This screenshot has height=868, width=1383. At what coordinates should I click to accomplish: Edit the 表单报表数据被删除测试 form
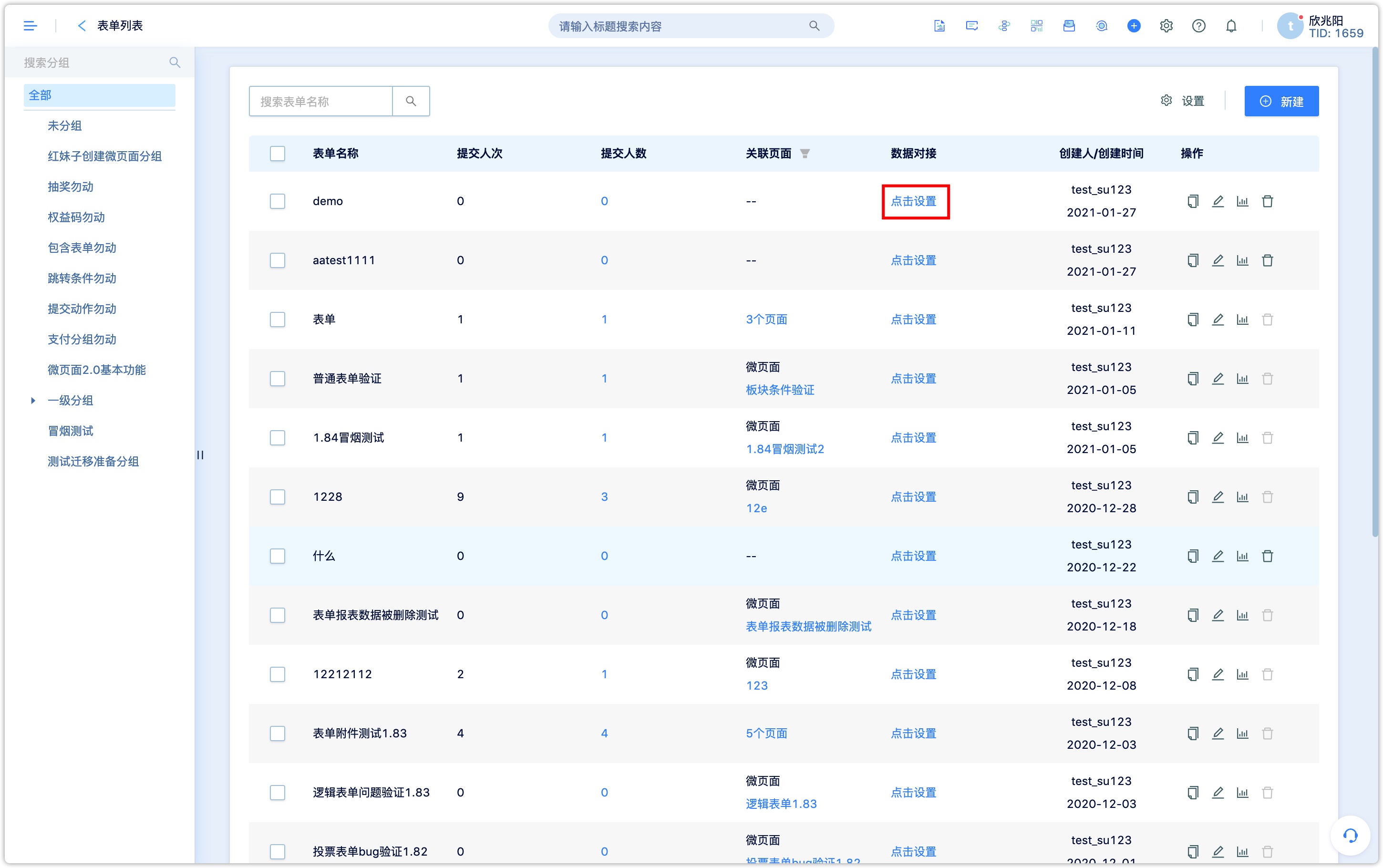pos(1218,615)
